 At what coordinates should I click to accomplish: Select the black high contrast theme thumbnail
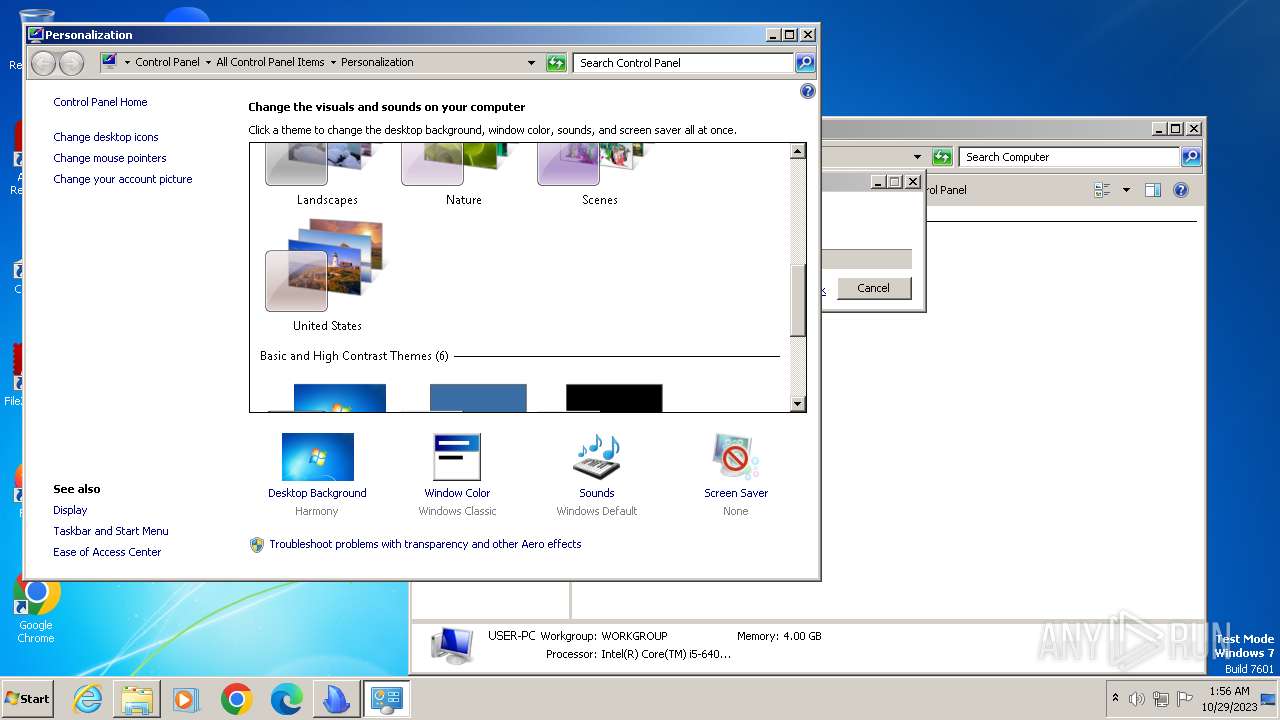[614, 398]
